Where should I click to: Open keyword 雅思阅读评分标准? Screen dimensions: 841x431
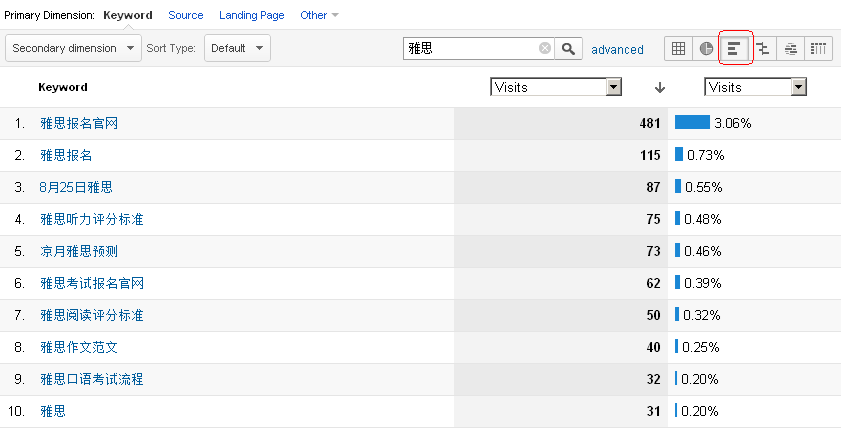point(92,315)
